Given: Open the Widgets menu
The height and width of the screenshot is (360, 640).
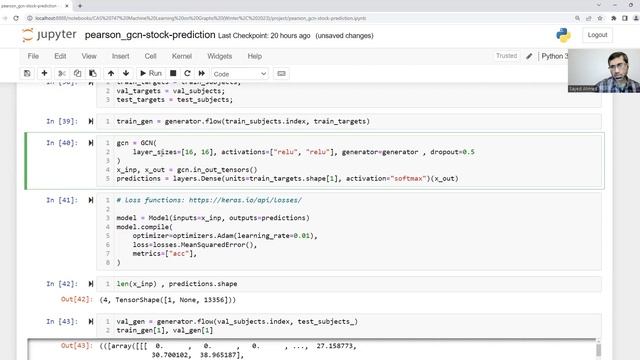Looking at the screenshot, I should click(220, 56).
